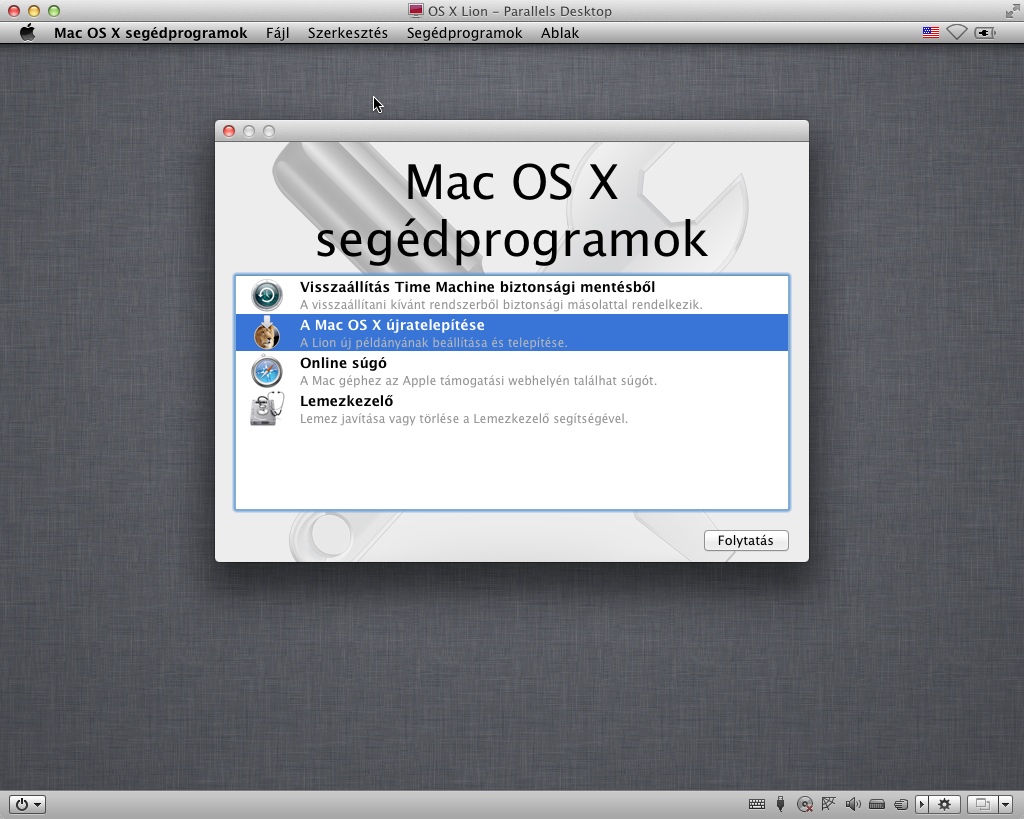Select the Lemezkezelő row

pyautogui.click(x=512, y=409)
